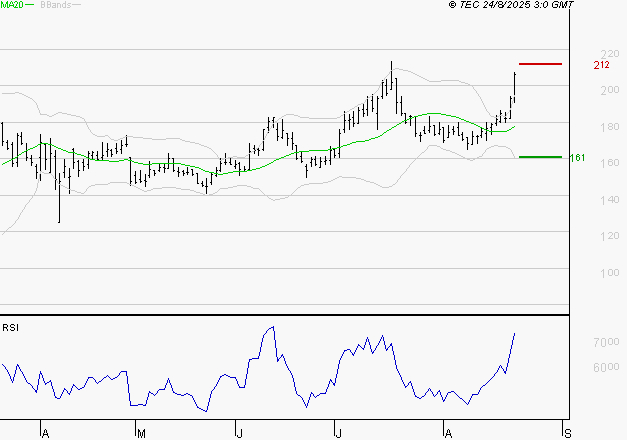Click the 200 price axis label
Screen dimensions: 627x440
(581, 91)
